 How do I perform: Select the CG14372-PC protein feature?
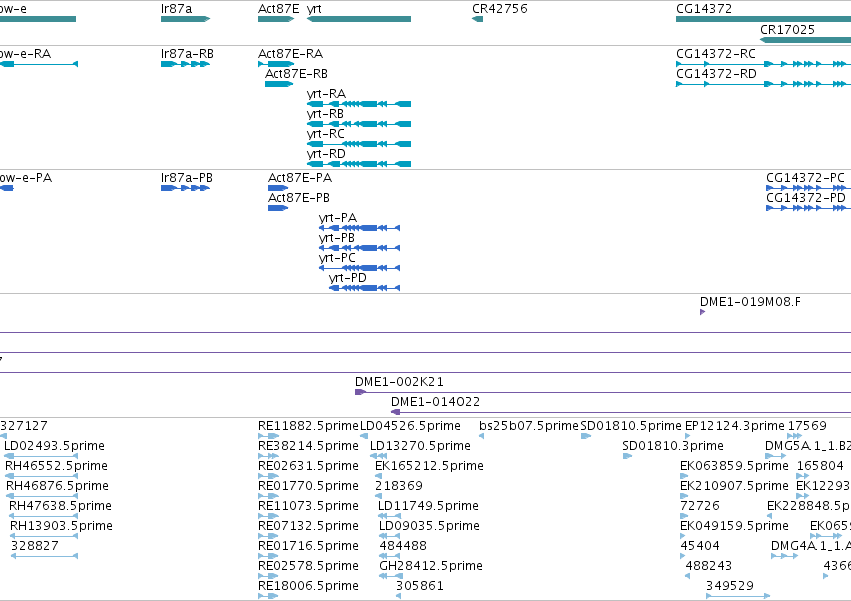tap(808, 188)
